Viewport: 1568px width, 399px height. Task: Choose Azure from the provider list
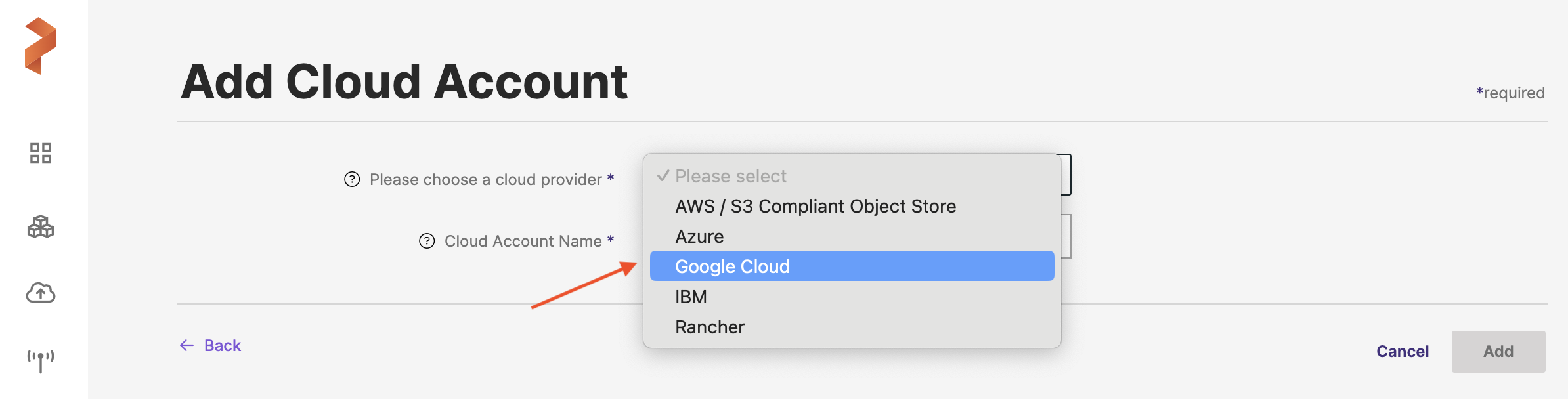(699, 236)
